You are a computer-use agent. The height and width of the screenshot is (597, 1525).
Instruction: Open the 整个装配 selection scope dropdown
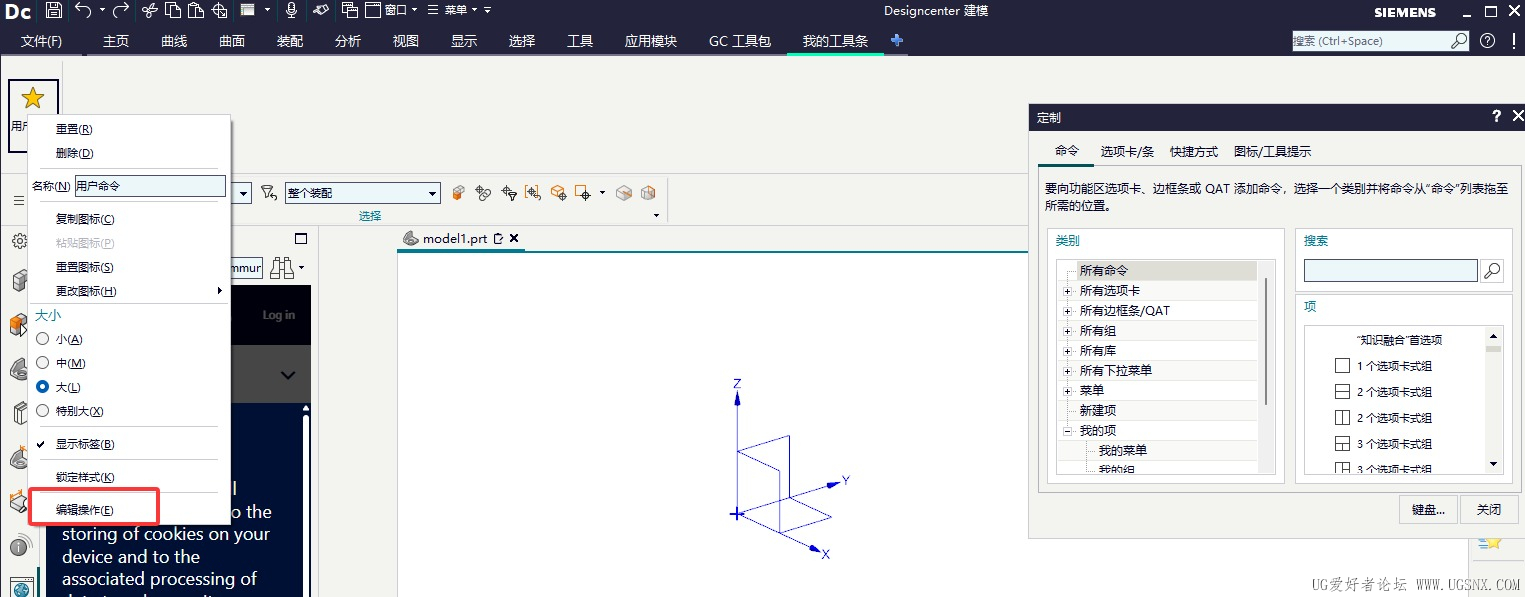pos(433,193)
